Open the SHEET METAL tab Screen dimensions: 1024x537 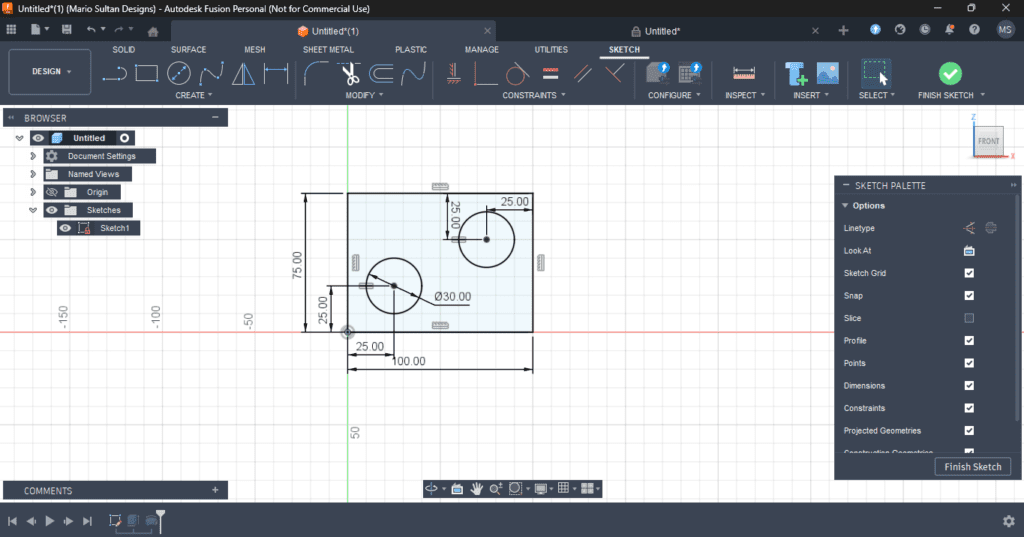328,49
